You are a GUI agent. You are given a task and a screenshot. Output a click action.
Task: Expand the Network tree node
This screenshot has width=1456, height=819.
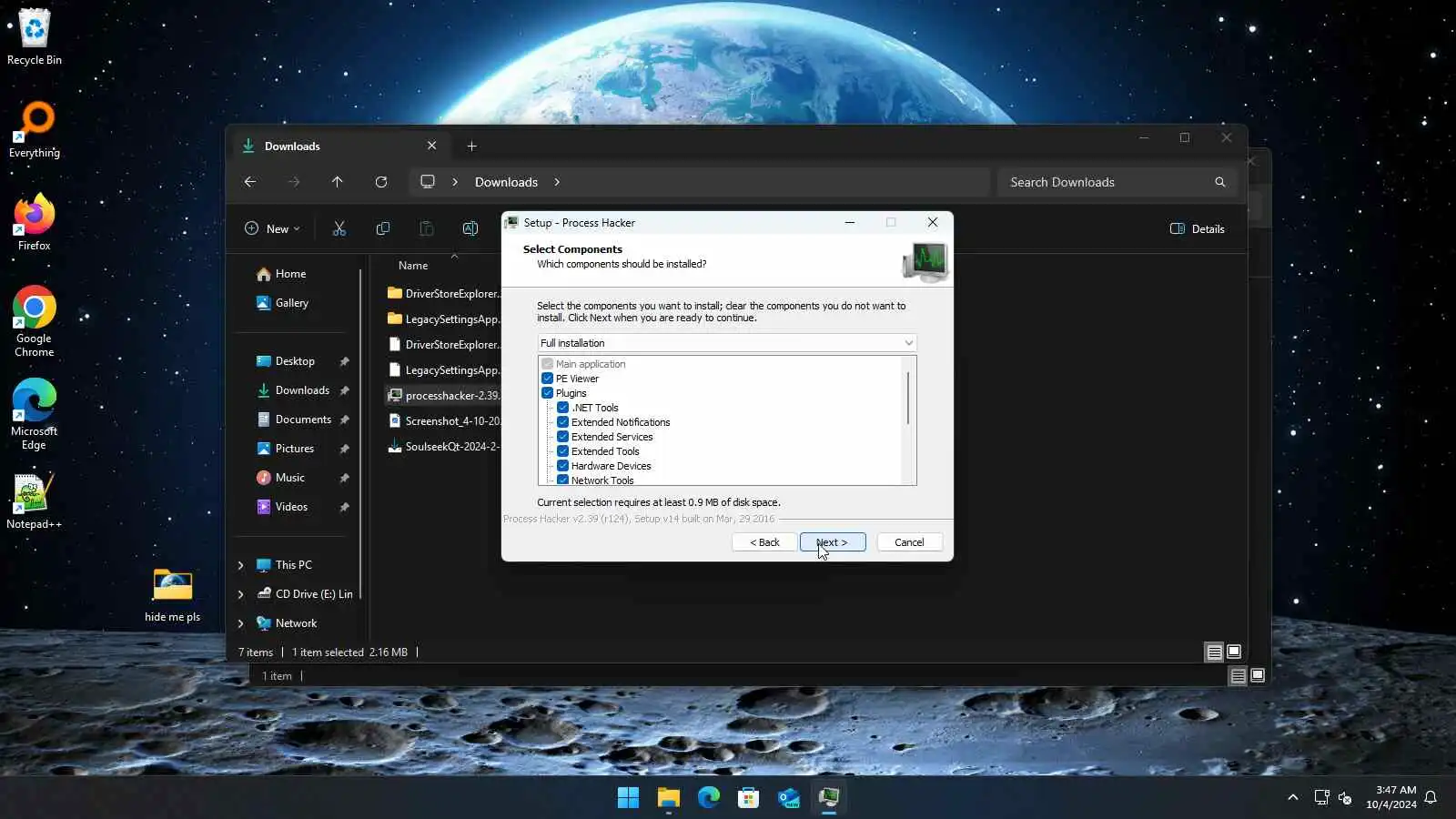click(x=241, y=623)
